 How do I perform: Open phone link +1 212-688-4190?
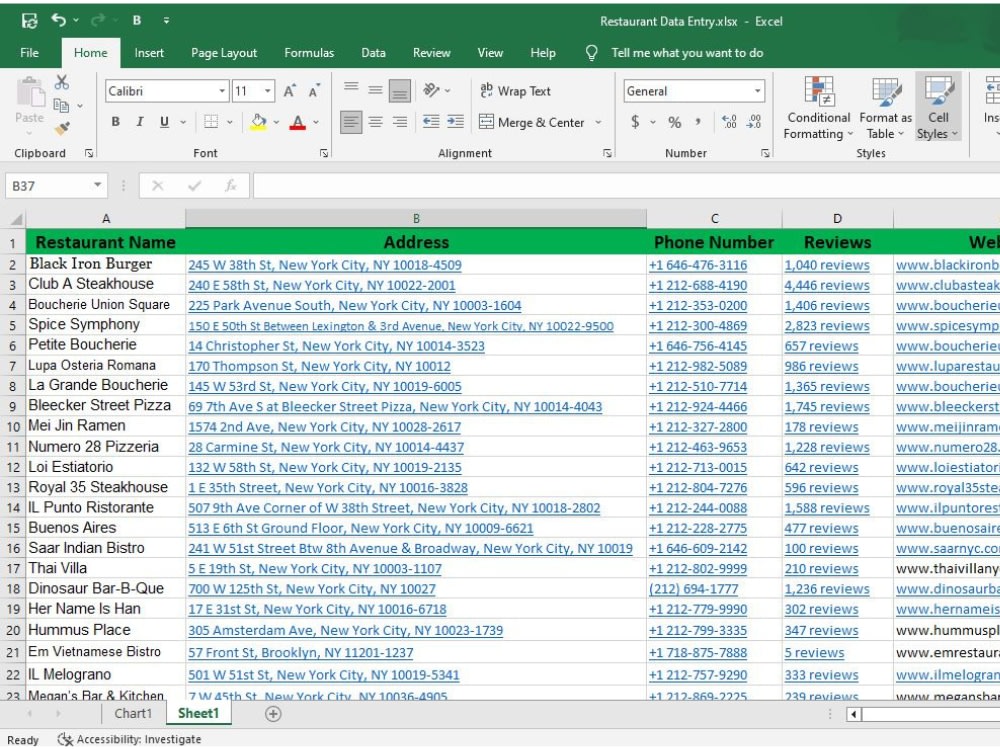click(698, 286)
